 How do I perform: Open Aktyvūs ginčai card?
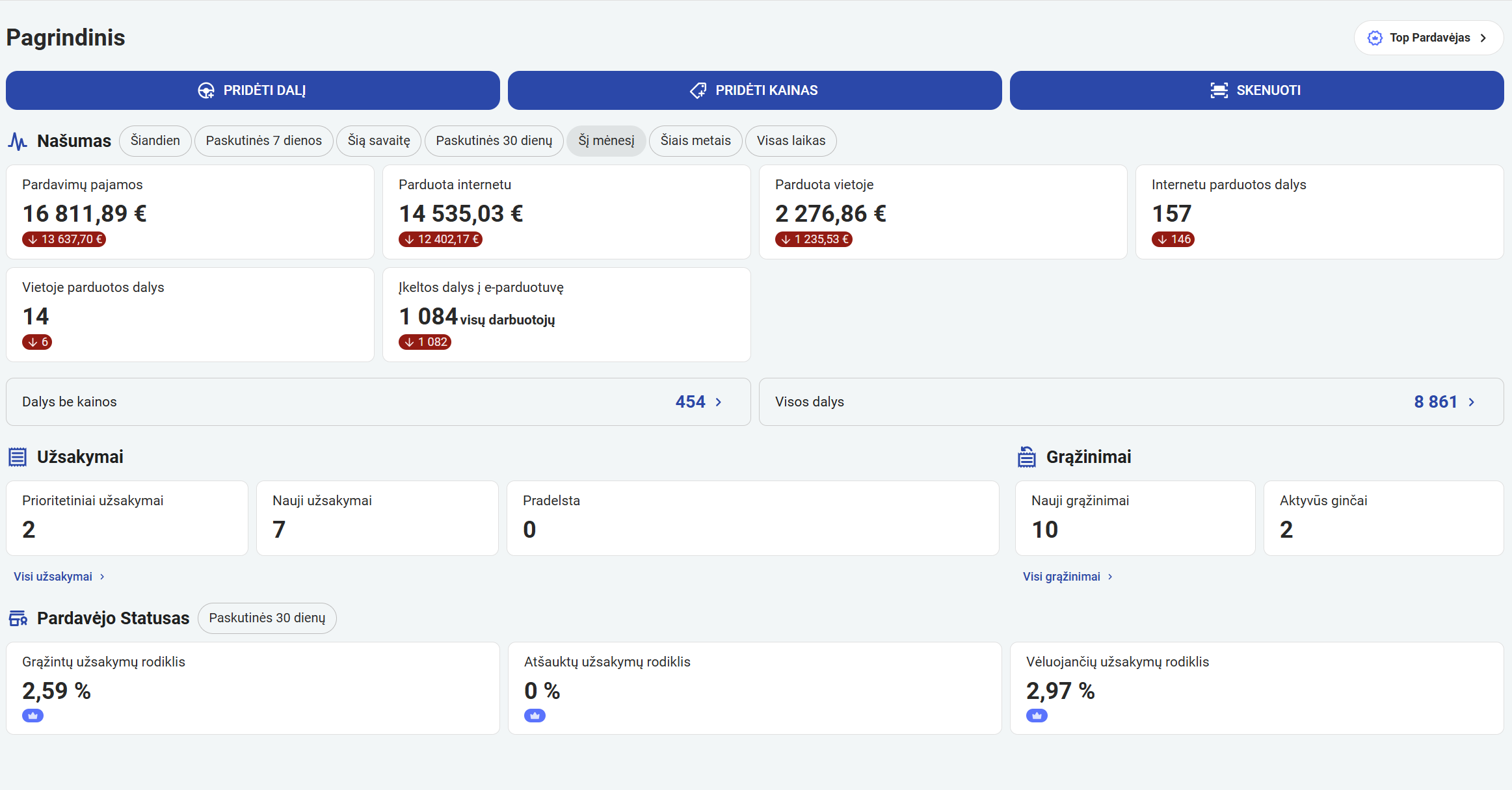(1384, 518)
